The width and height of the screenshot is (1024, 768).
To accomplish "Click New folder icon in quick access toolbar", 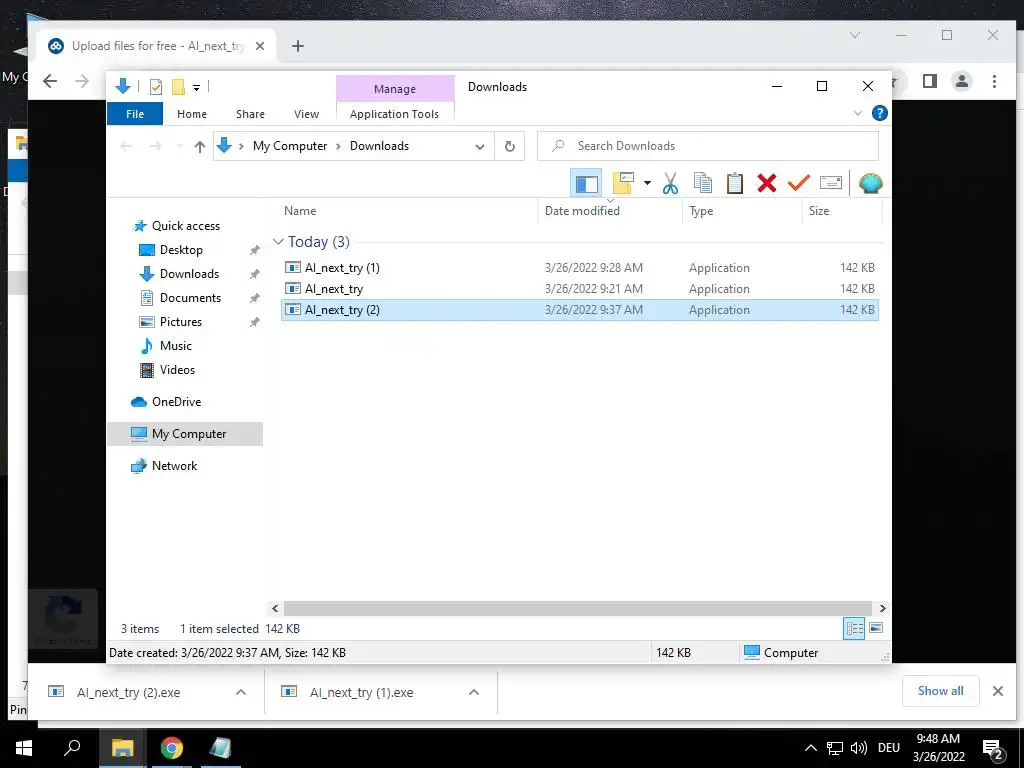I will pos(178,86).
